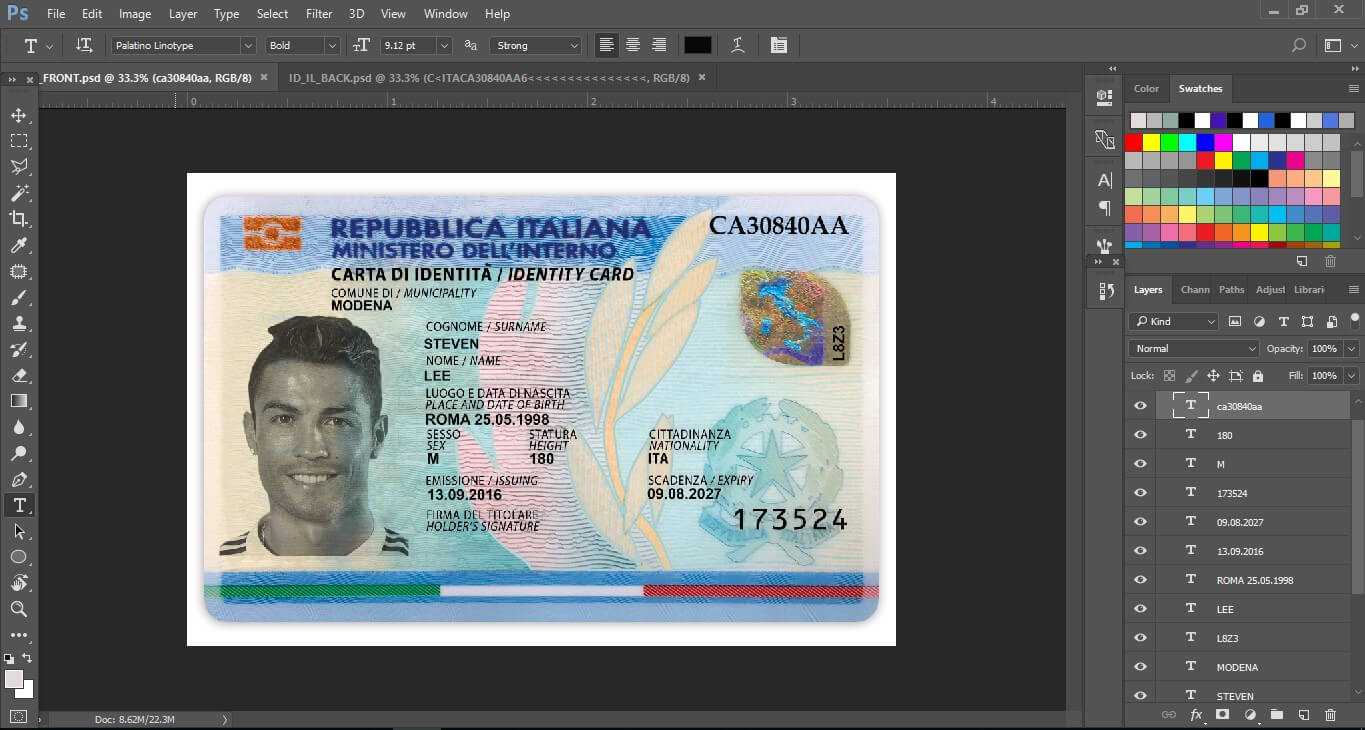Toggle filter for type layers

pyautogui.click(x=1283, y=322)
